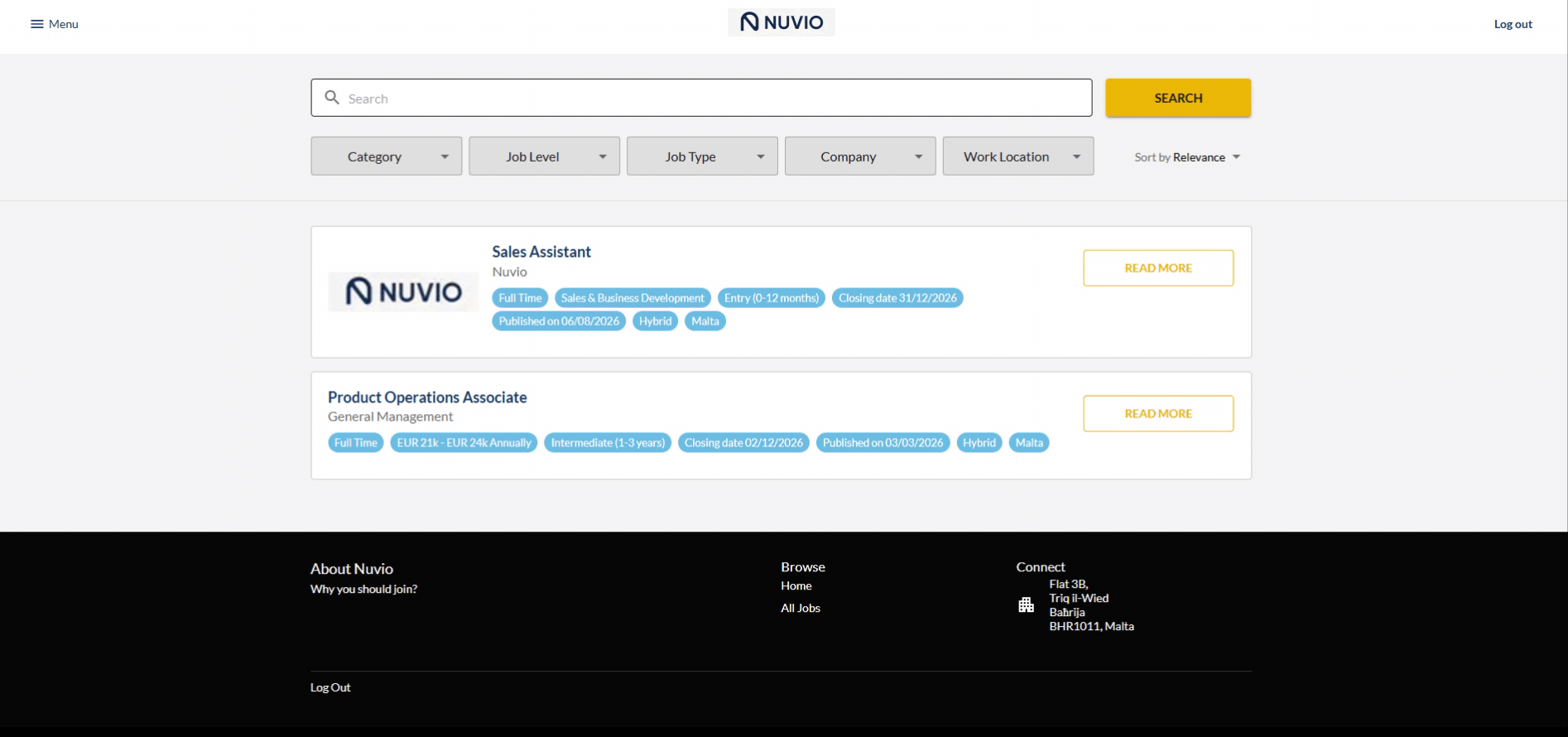Screen dimensions: 1568x737
Task: Expand the Job Level filter dropdown
Action: 544,157
